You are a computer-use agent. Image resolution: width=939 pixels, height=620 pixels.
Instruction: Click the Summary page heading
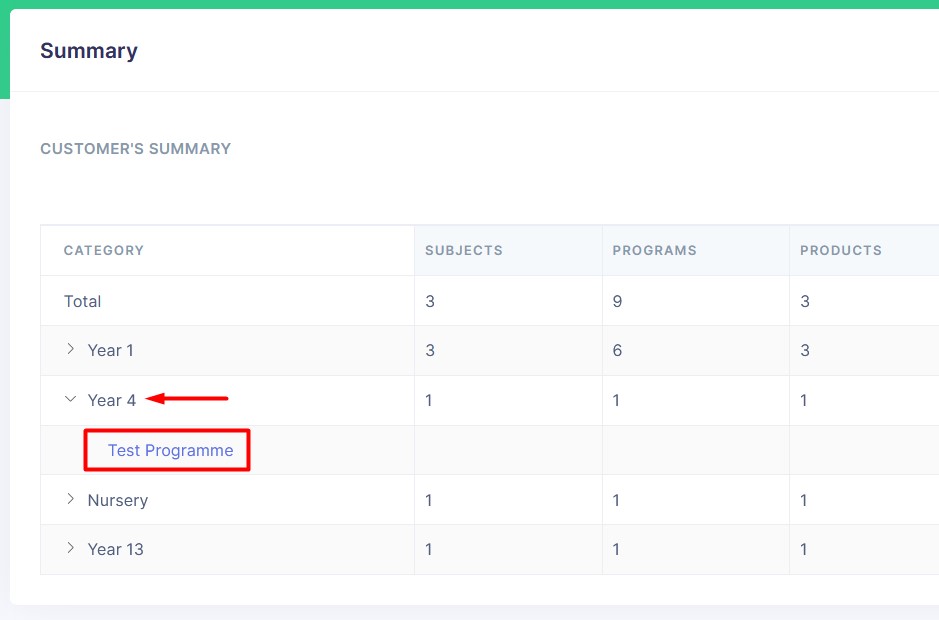coord(89,51)
